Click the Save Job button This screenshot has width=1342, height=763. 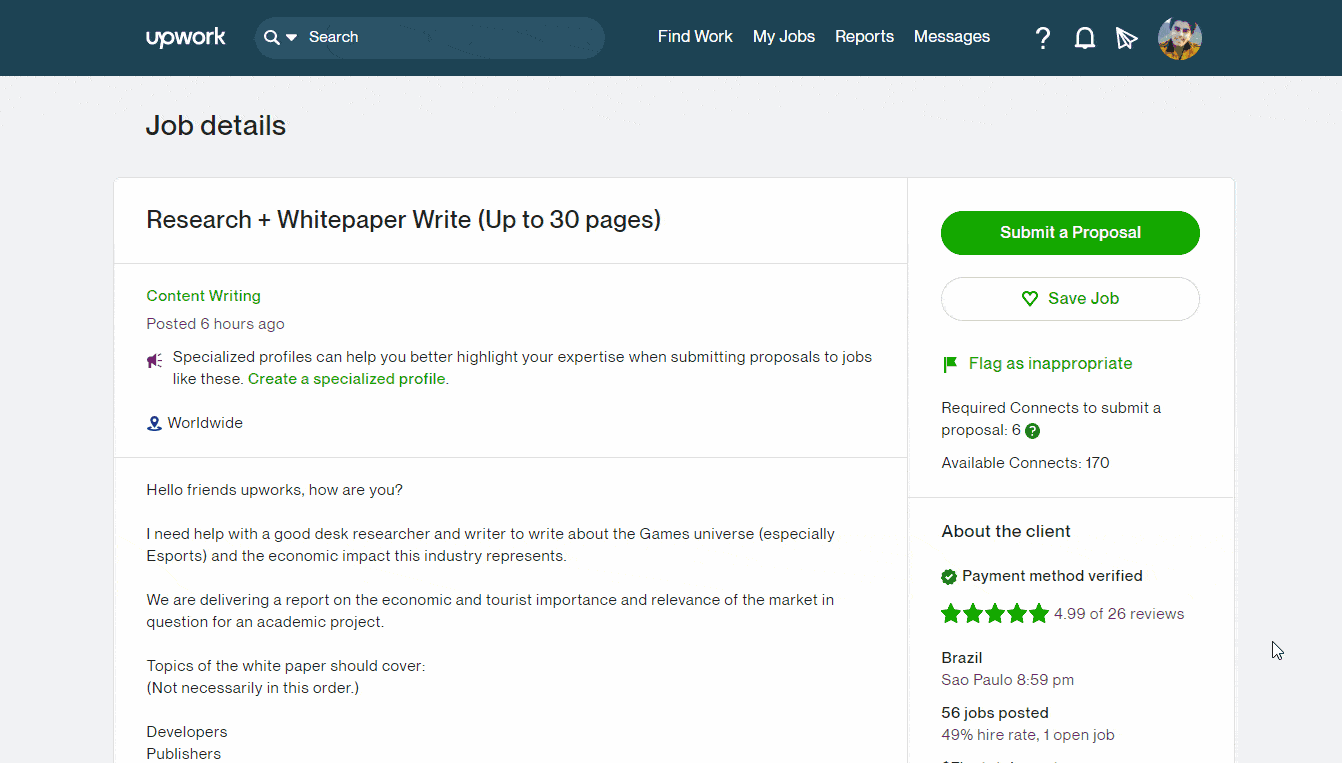point(1070,299)
